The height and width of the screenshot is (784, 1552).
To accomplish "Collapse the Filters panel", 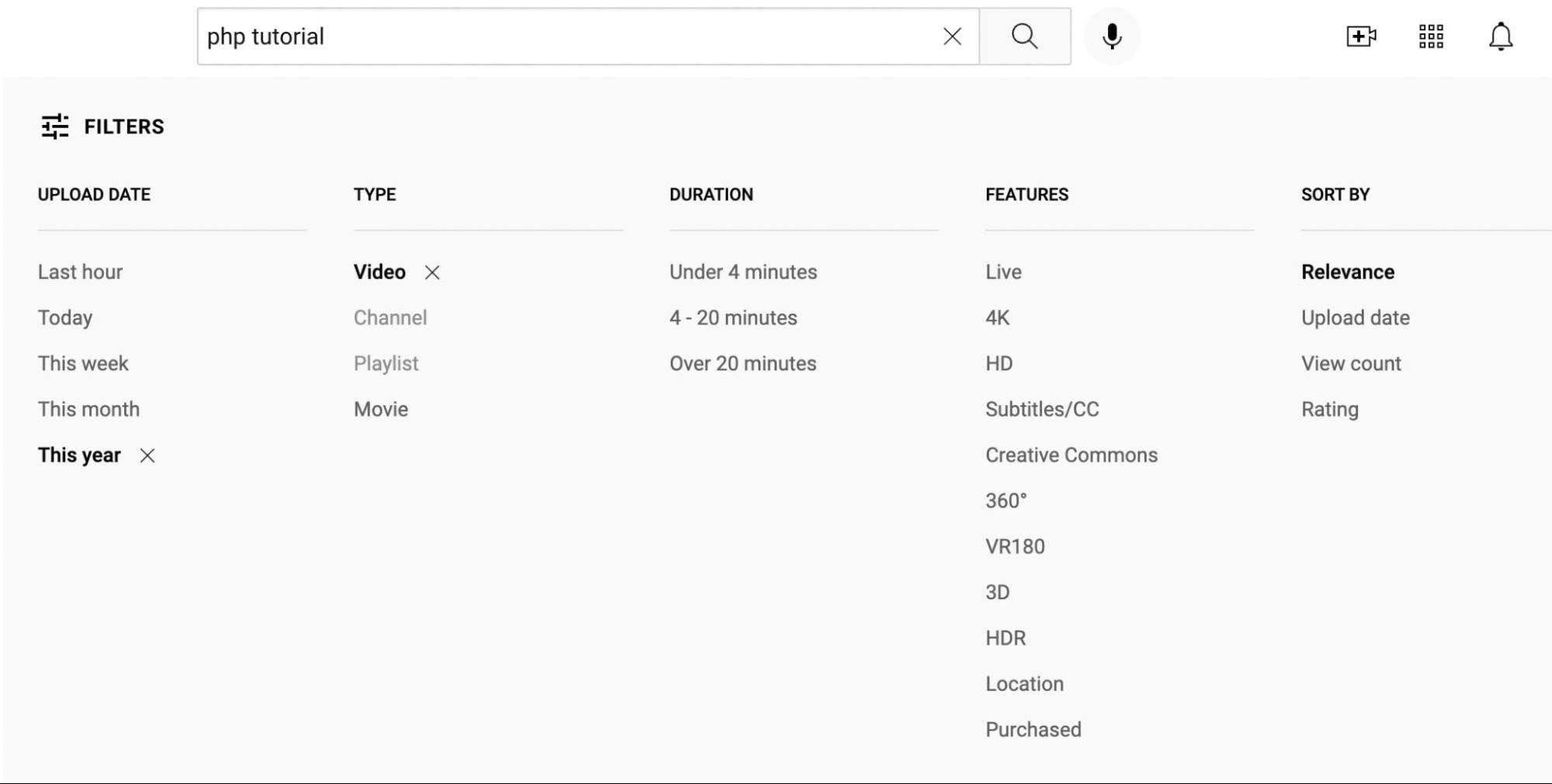I will pyautogui.click(x=102, y=127).
